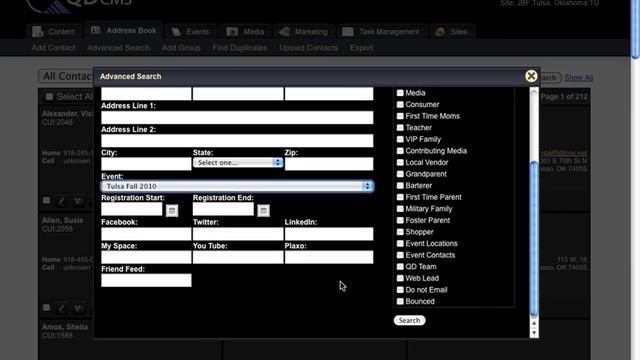
Task: Check the Barterer checkbox
Action: pyautogui.click(x=400, y=185)
